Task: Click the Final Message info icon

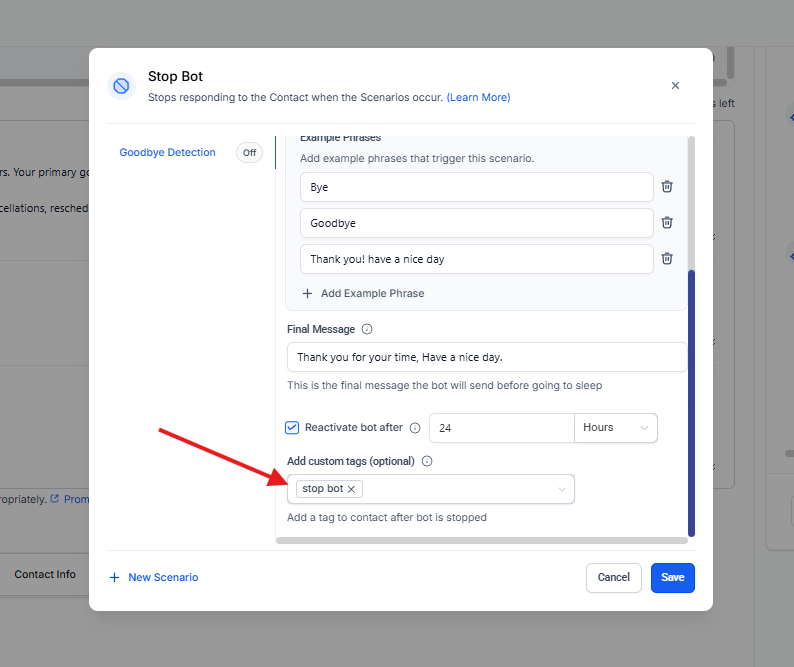Action: tap(367, 329)
